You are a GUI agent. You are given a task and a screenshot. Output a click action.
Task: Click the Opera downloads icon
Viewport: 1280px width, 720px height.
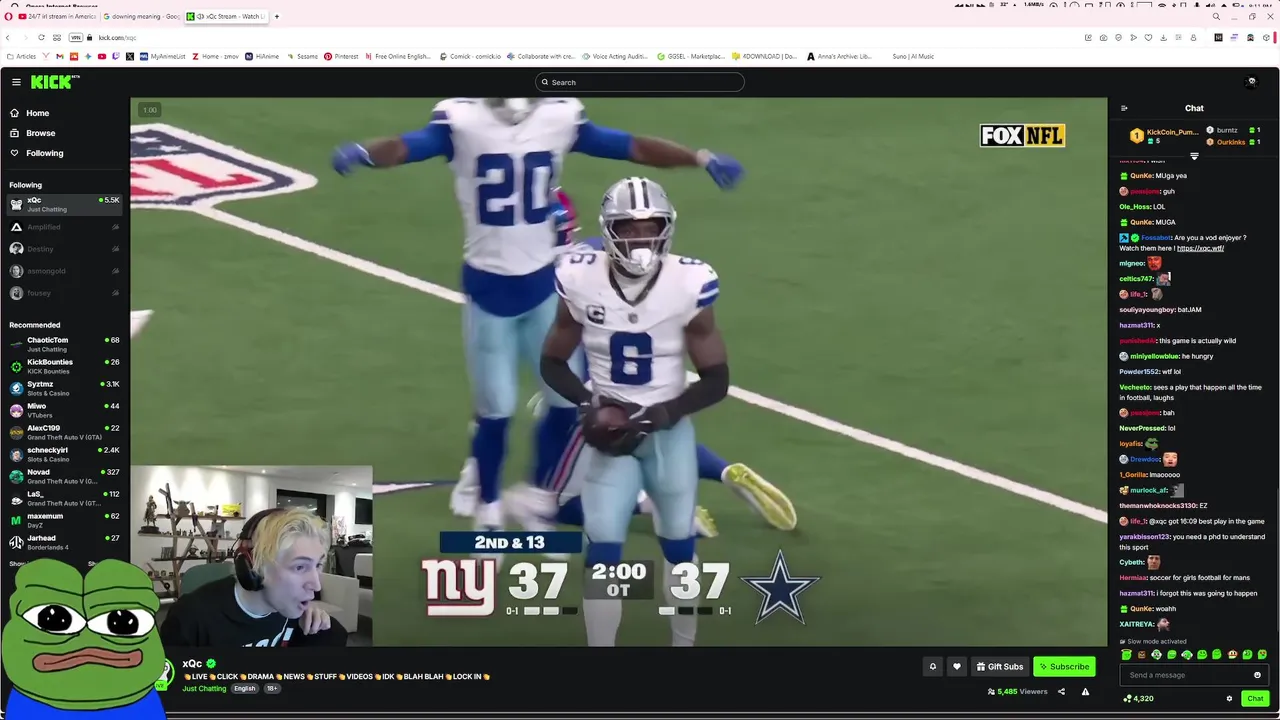click(x=1163, y=37)
